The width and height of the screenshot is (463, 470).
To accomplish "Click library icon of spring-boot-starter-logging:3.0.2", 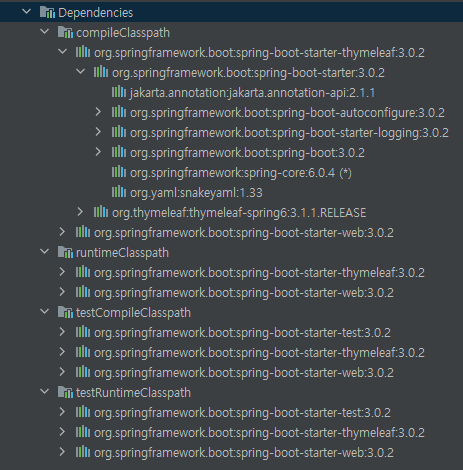I will click(x=119, y=132).
